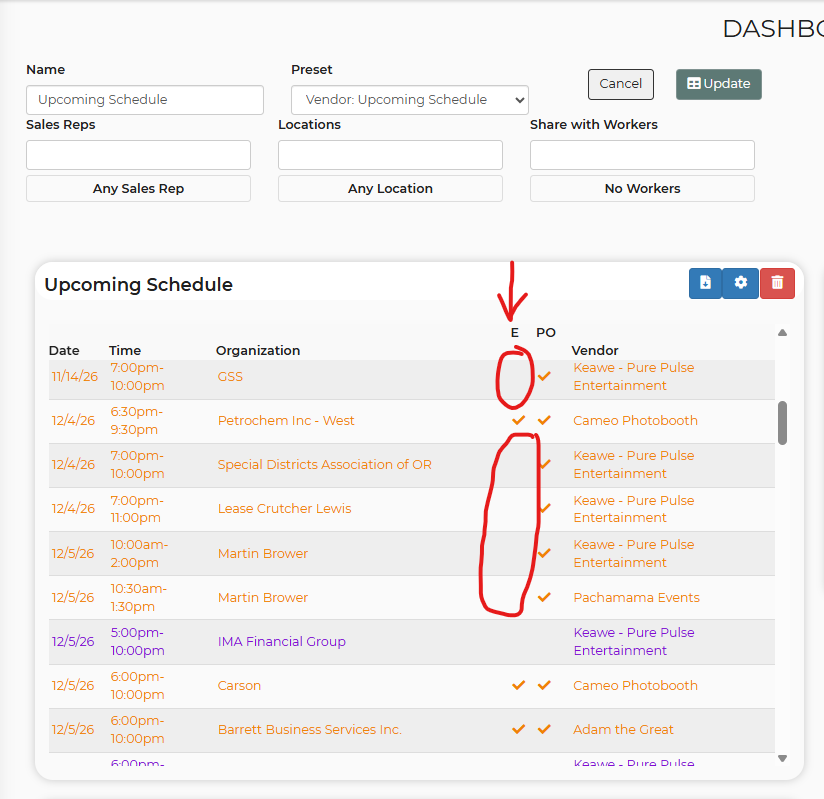The image size is (824, 799).
Task: Click the blue export download icon
Action: pyautogui.click(x=705, y=283)
